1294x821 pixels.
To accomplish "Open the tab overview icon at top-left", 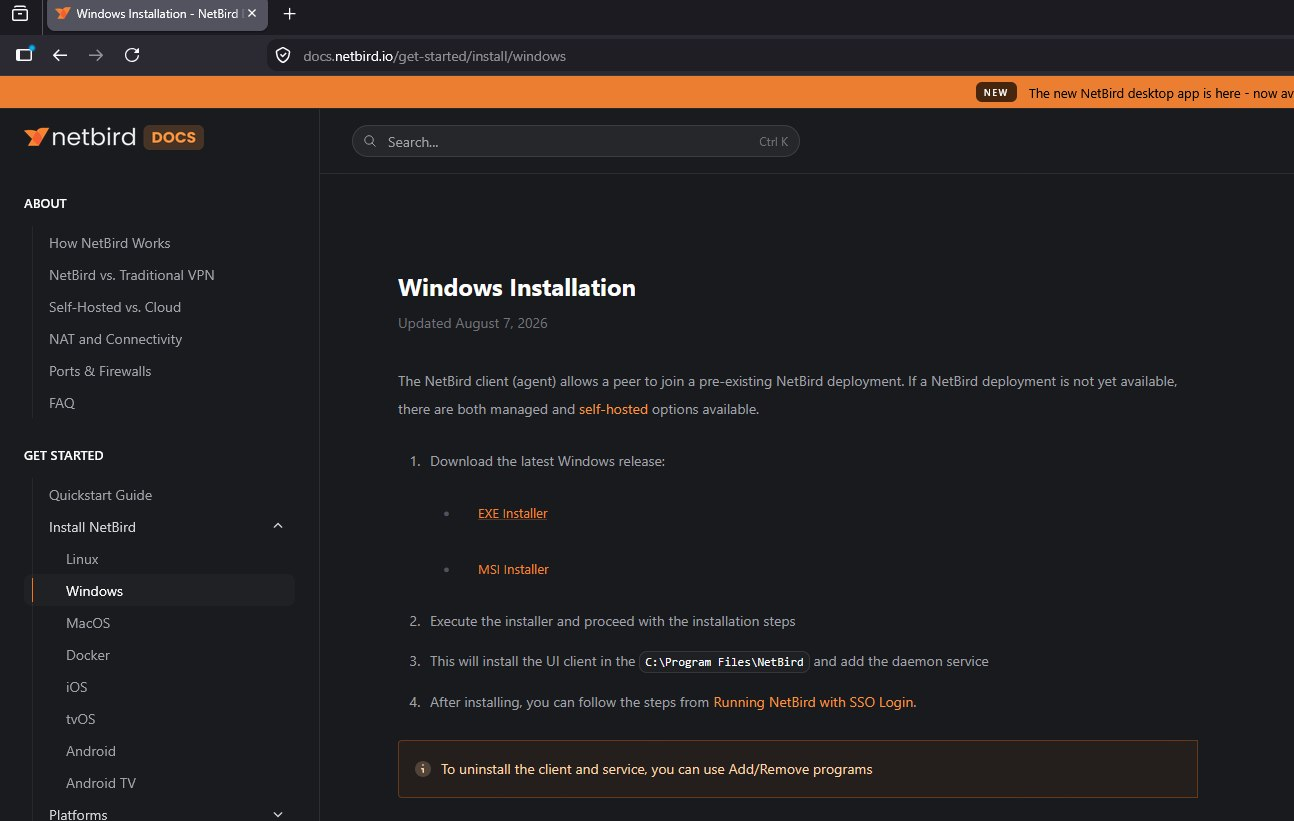I will (x=20, y=14).
